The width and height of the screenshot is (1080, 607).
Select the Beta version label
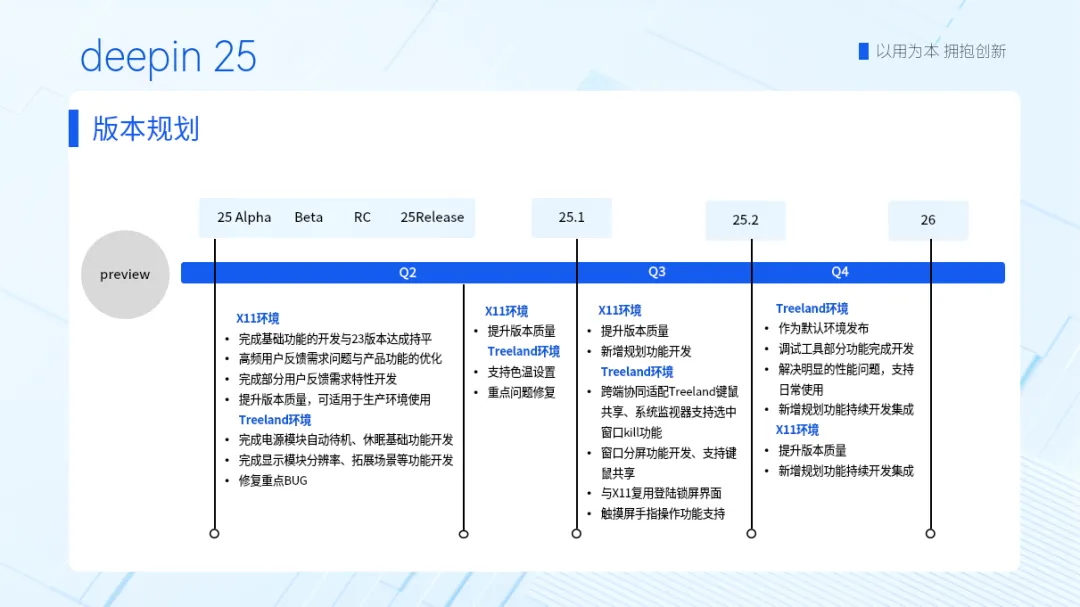[309, 217]
